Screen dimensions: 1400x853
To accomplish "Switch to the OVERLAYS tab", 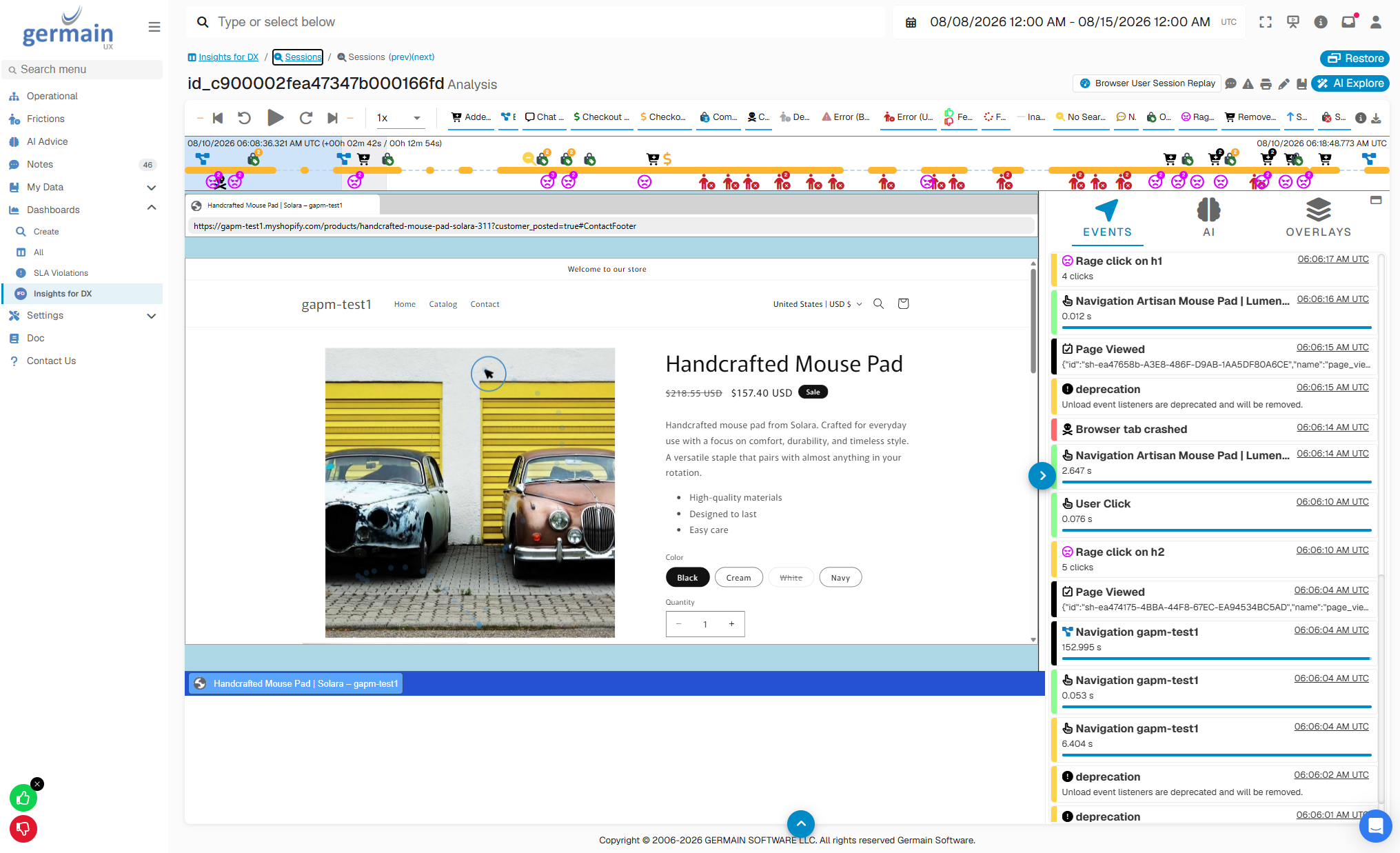I will [1318, 219].
